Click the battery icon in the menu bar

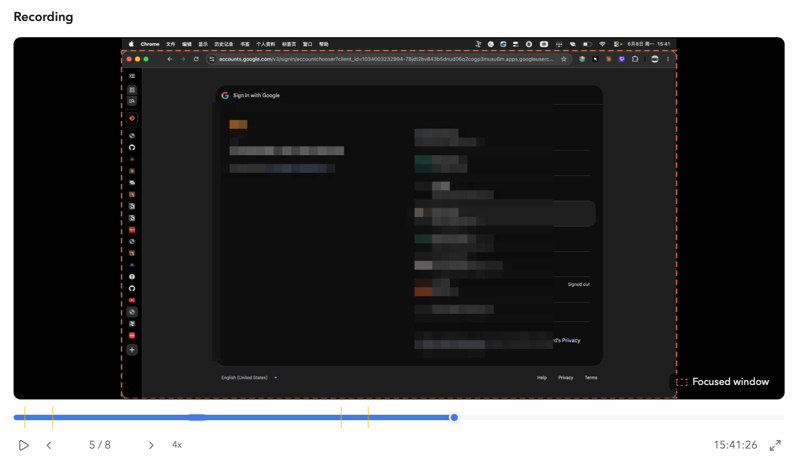(x=587, y=44)
